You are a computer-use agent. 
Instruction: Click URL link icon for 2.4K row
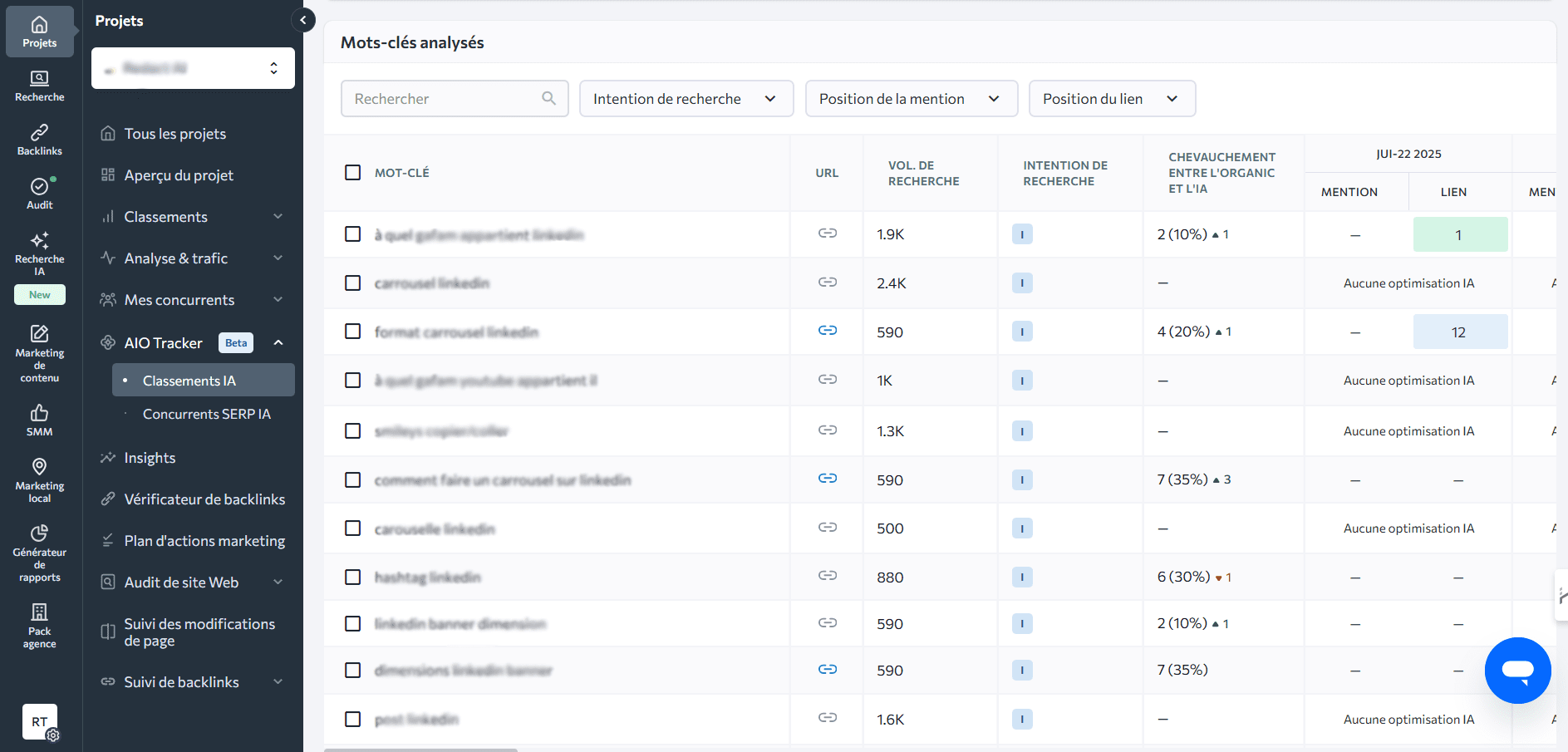pyautogui.click(x=827, y=283)
